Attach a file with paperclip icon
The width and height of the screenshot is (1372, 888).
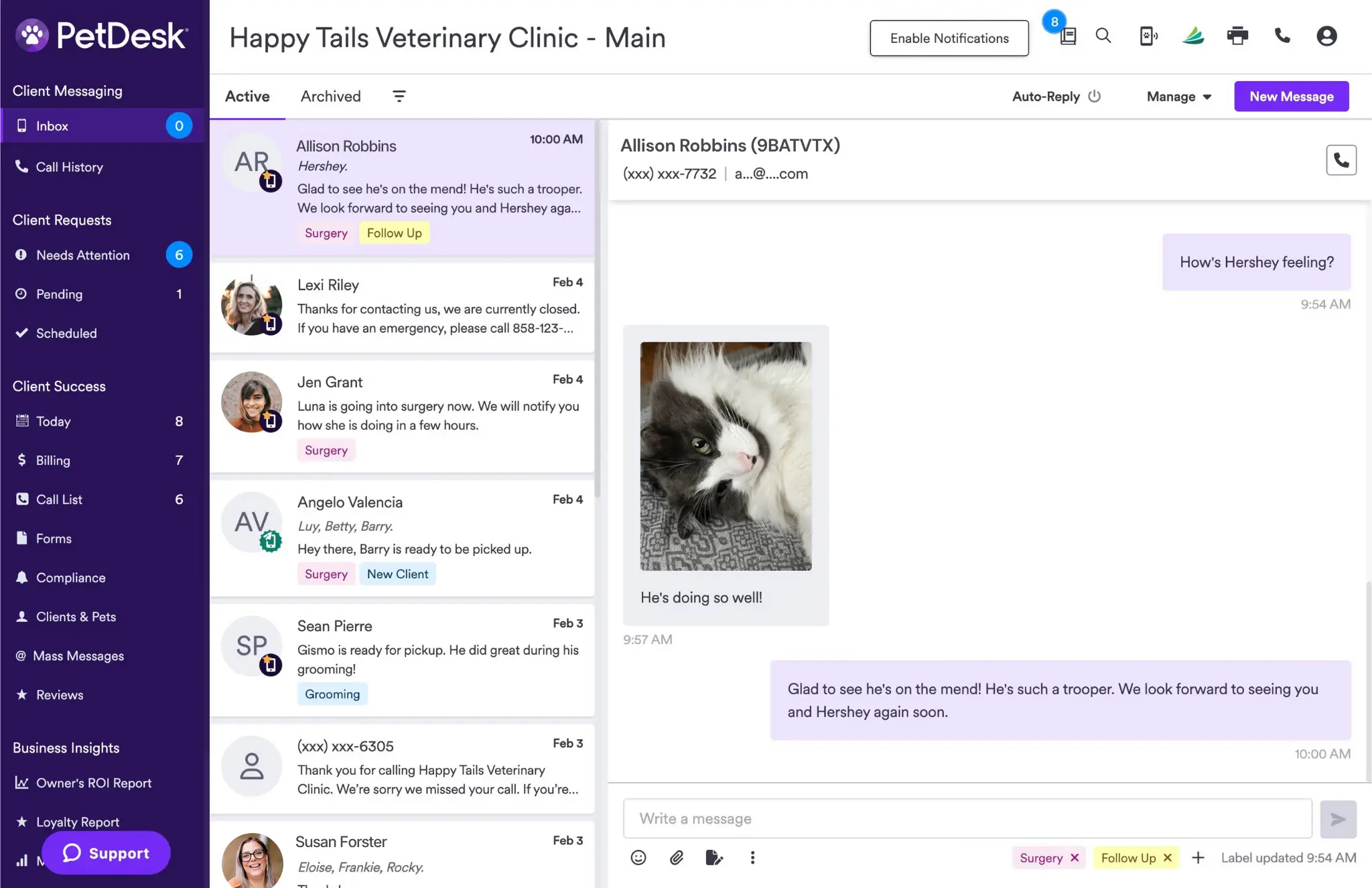click(677, 858)
